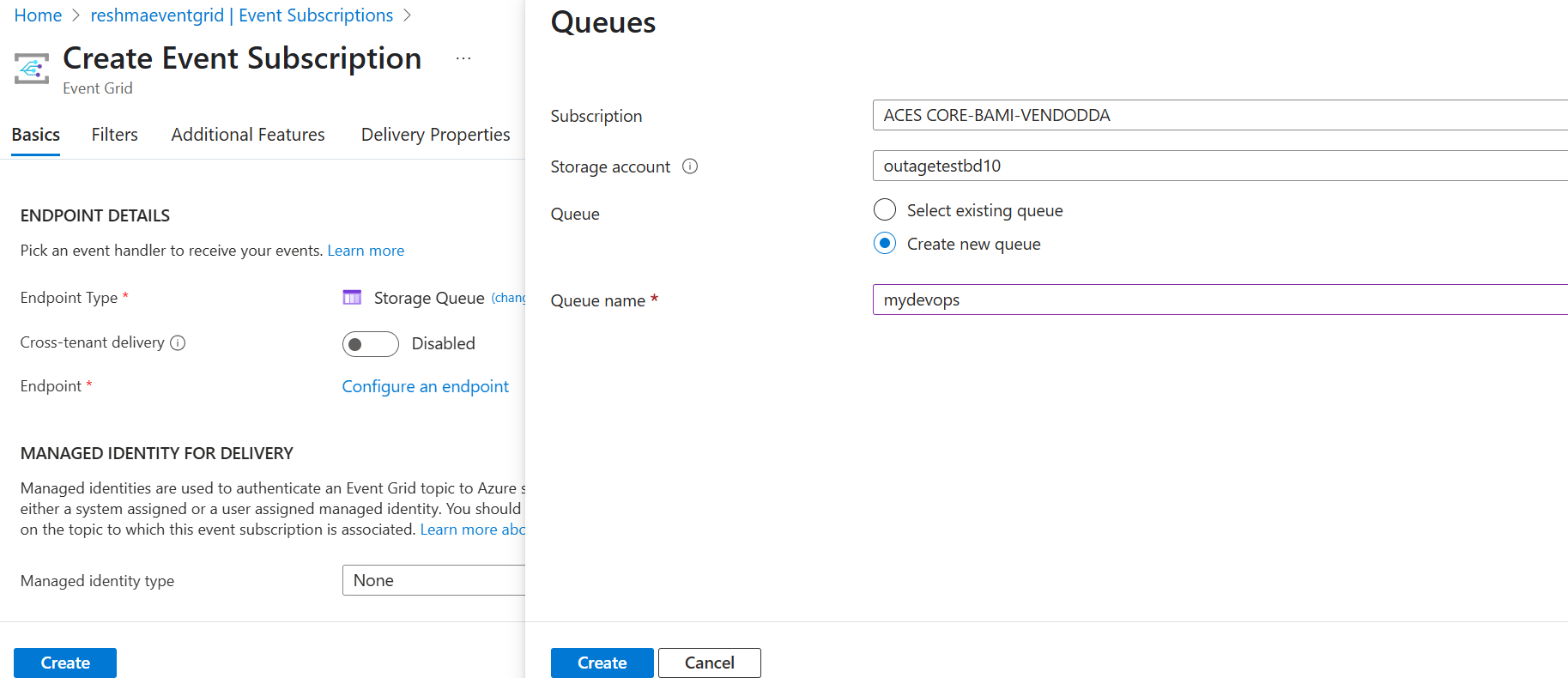Click Configure an endpoint link
Viewport: 1568px width, 678px height.
coord(426,386)
